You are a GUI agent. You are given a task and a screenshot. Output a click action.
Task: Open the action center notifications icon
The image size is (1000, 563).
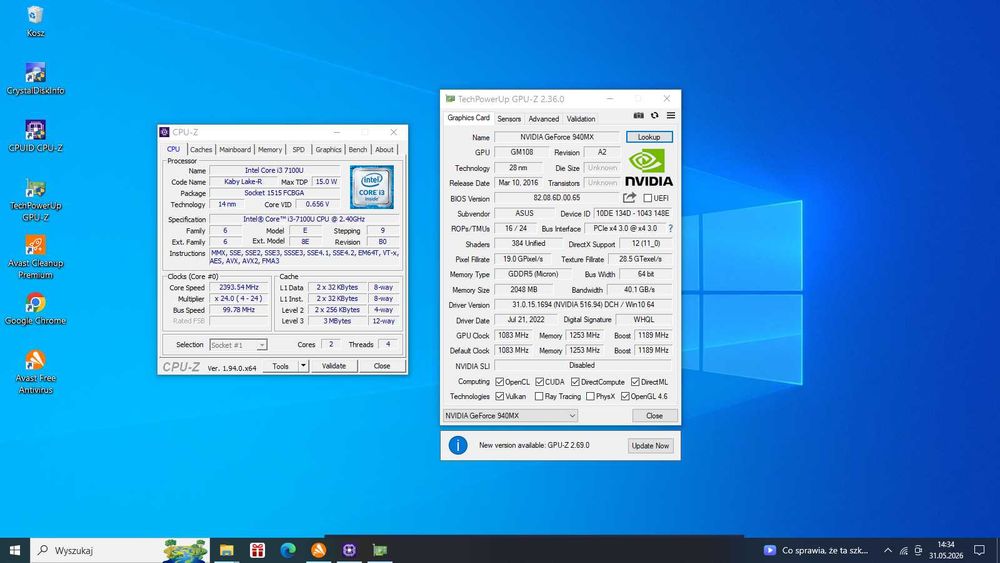click(980, 550)
